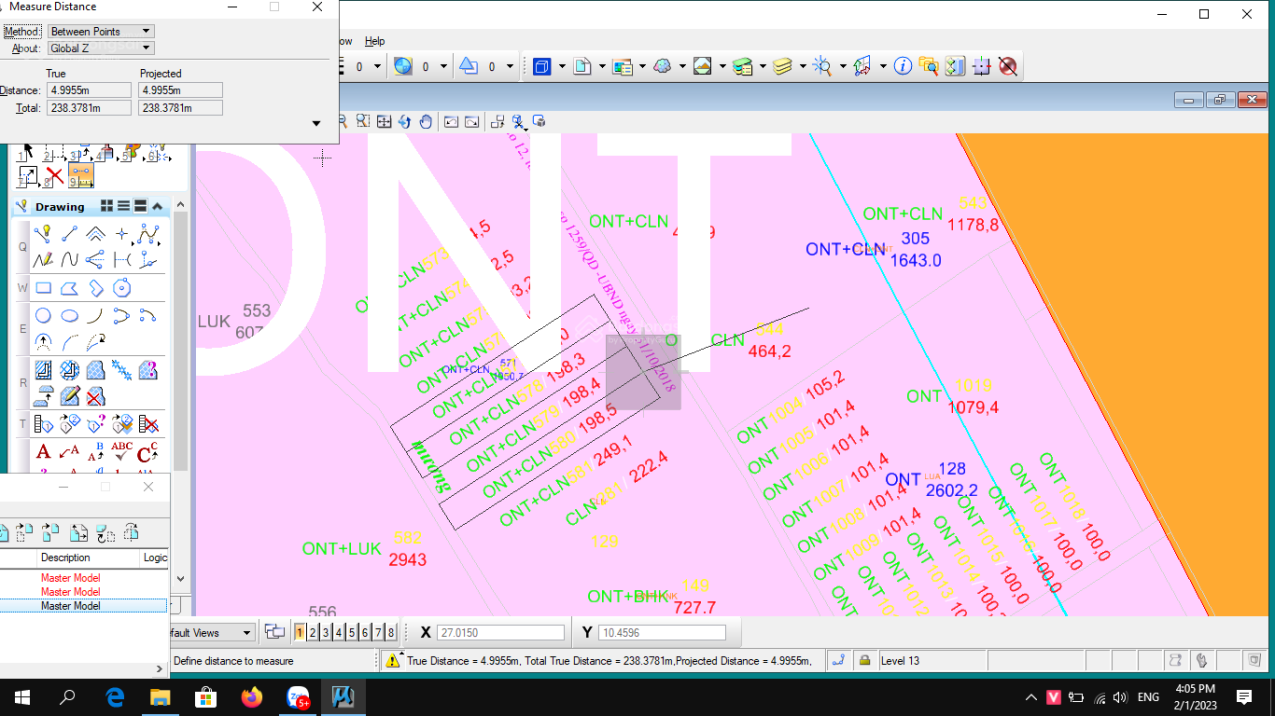Open the Pan View hand tool
The image size is (1275, 716).
(x=426, y=122)
